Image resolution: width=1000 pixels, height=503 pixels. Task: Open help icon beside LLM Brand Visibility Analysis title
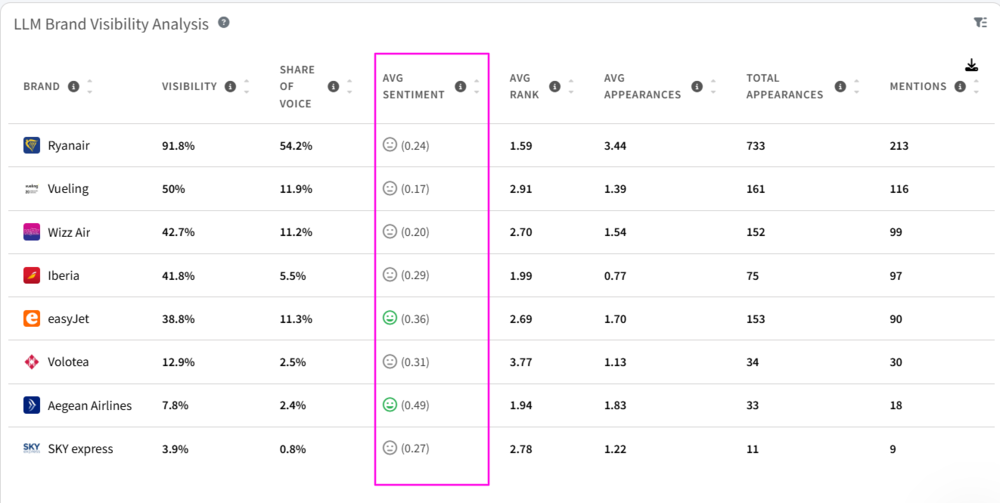coord(223,22)
